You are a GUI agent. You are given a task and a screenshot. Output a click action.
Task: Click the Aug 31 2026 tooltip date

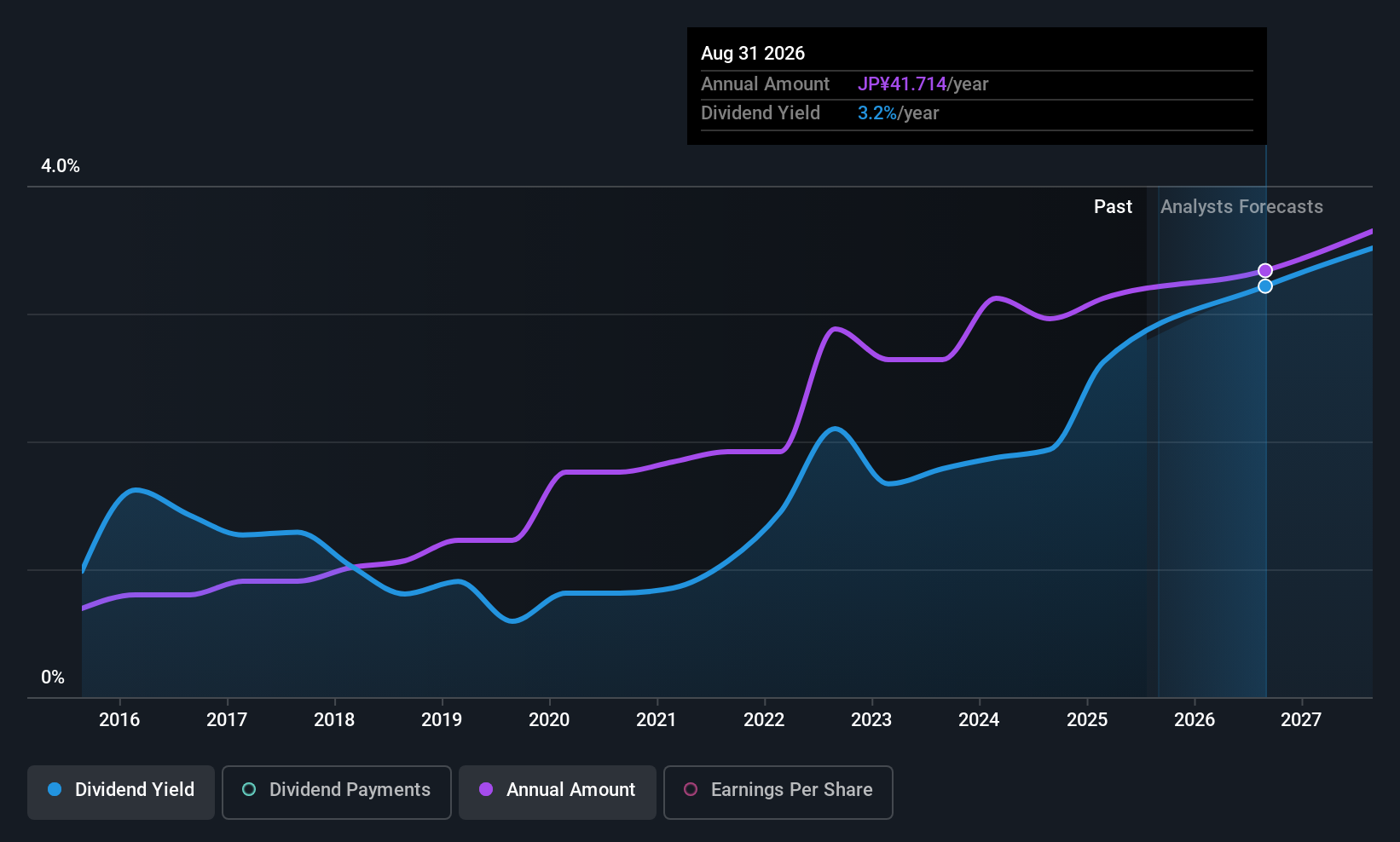click(753, 54)
